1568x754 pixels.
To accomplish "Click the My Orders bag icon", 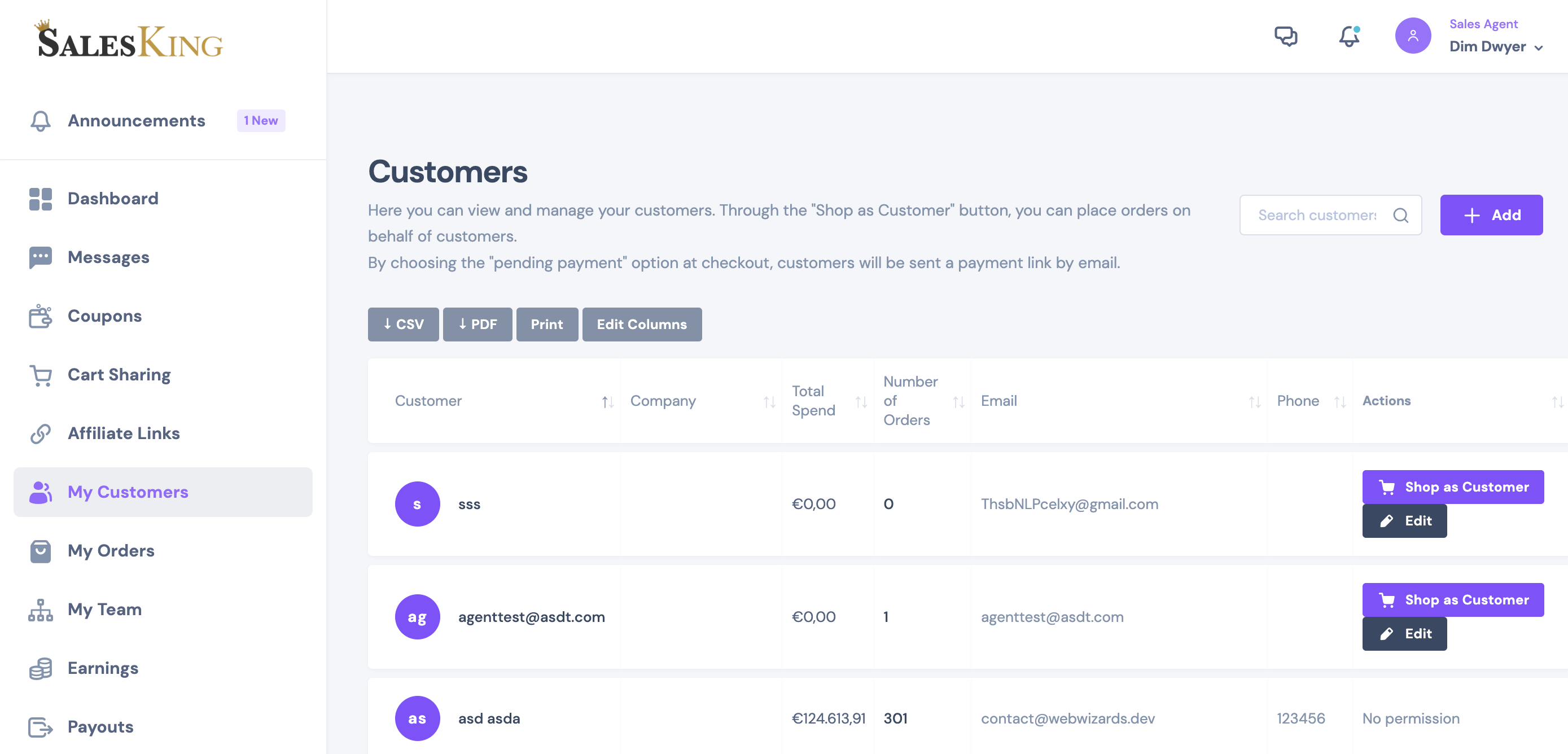I will click(40, 551).
